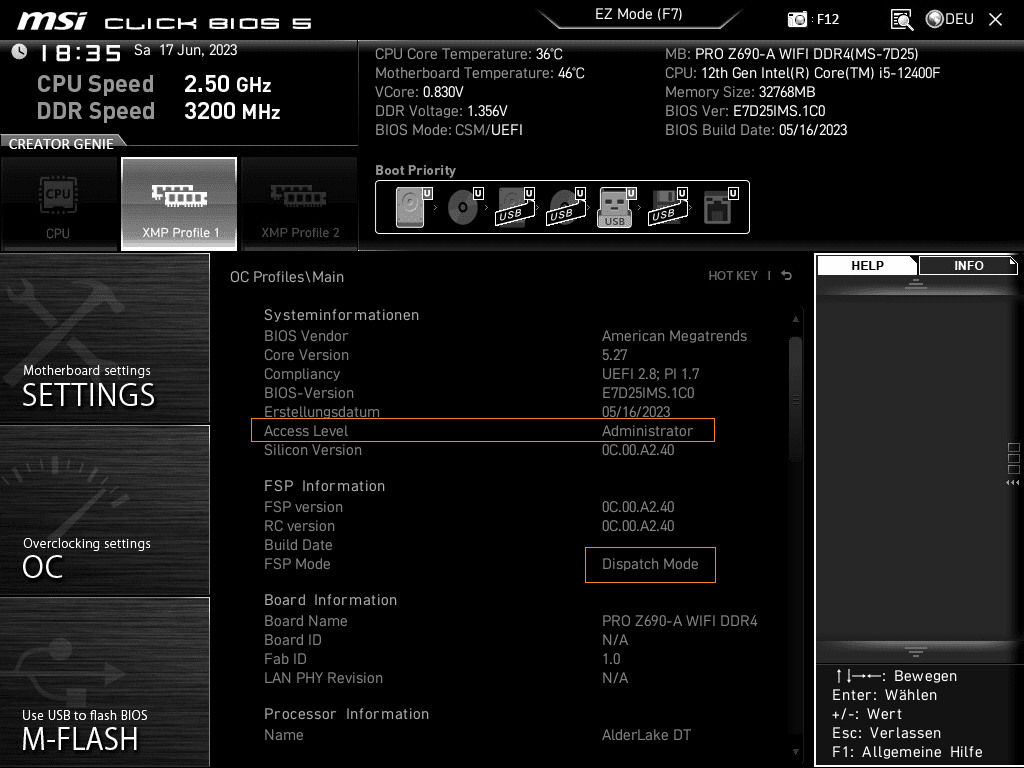This screenshot has width=1024, height=768.
Task: Select the RC version row
Action: 469,526
